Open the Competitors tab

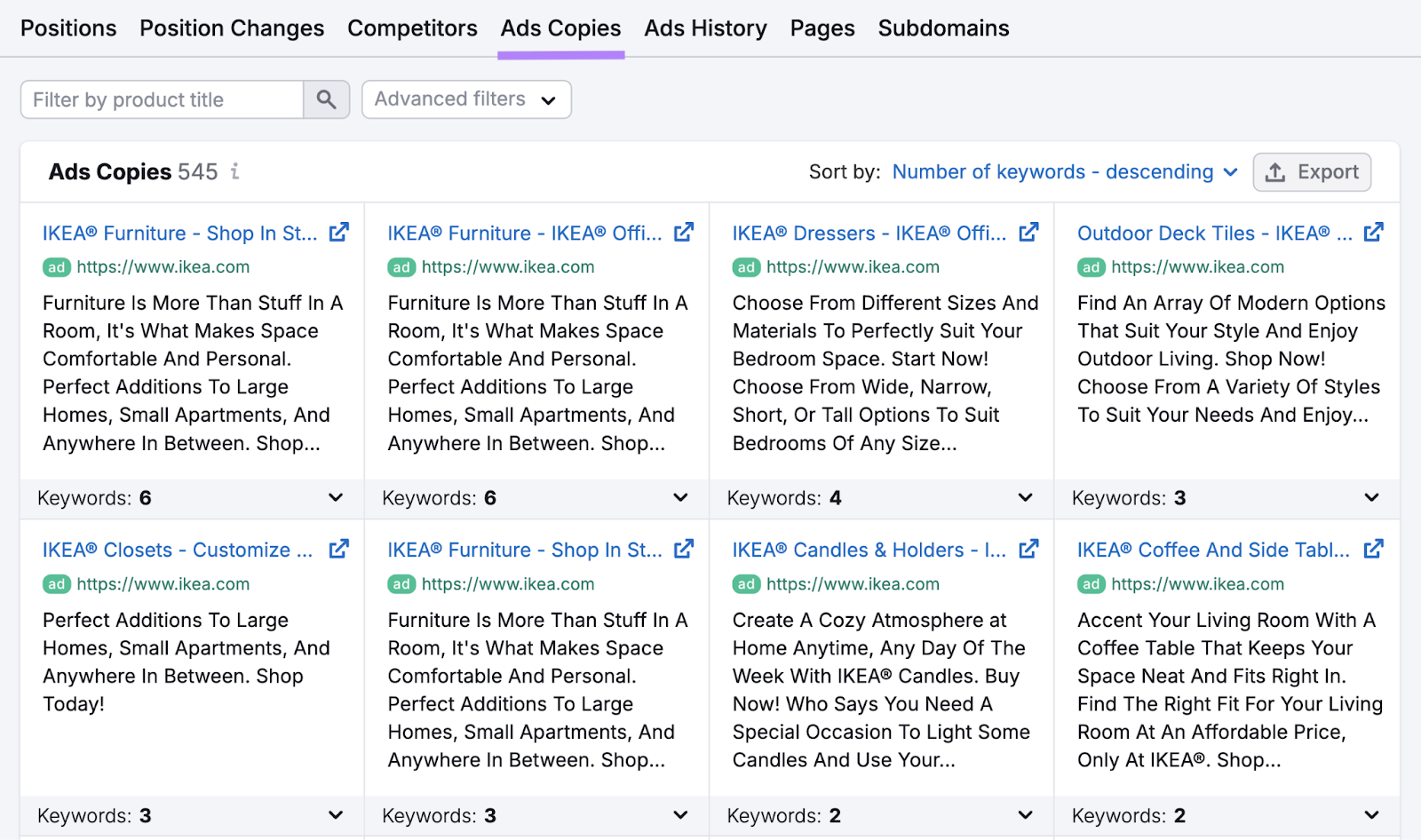click(412, 28)
